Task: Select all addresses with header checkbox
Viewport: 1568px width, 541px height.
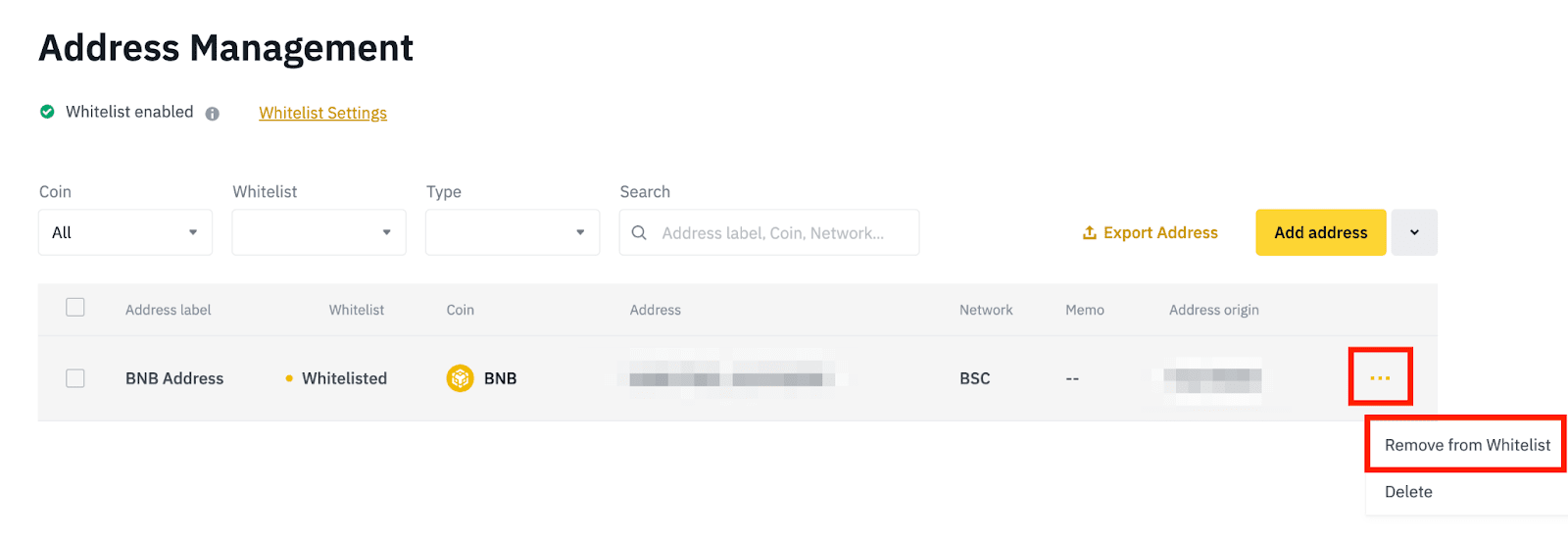Action: pyautogui.click(x=75, y=308)
